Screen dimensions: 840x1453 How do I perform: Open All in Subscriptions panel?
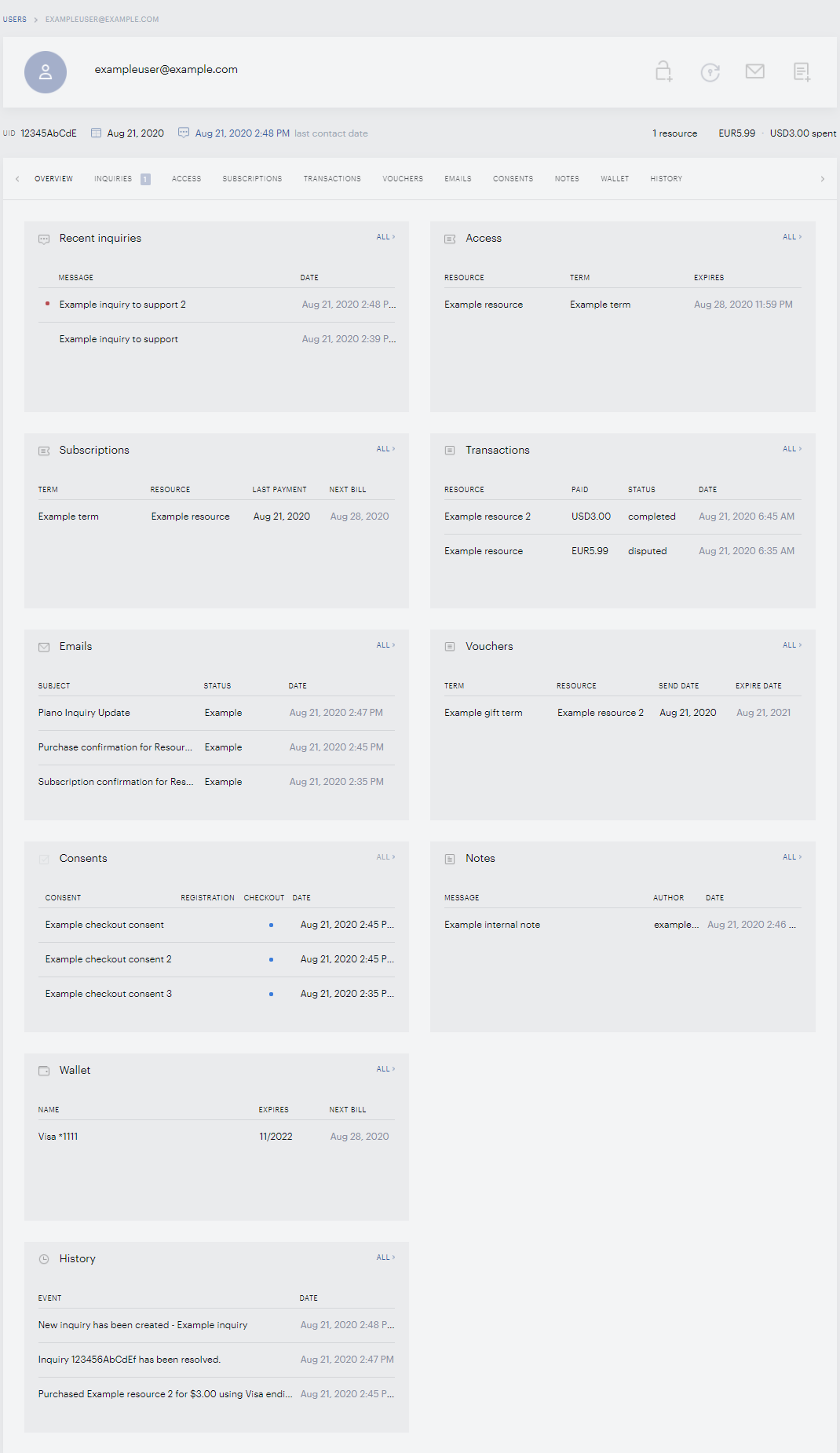[x=385, y=449]
